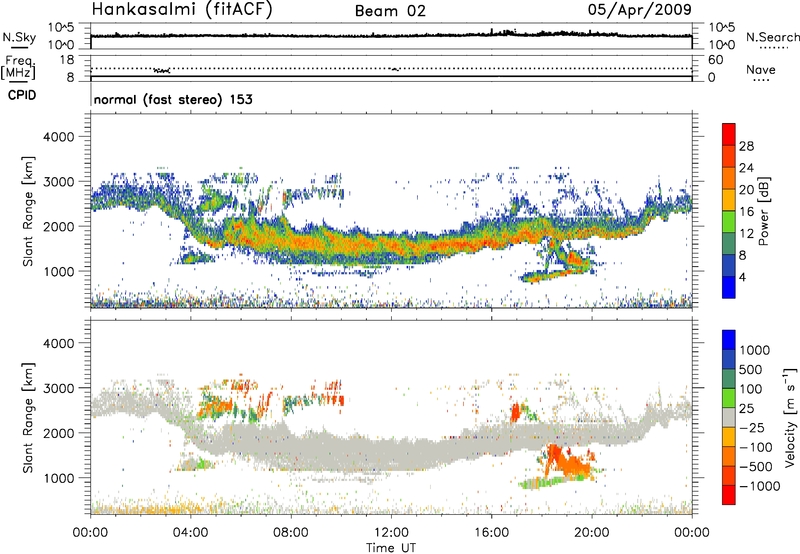Click the "N.Search" legend label
This screenshot has width=800, height=554.
tap(772, 37)
